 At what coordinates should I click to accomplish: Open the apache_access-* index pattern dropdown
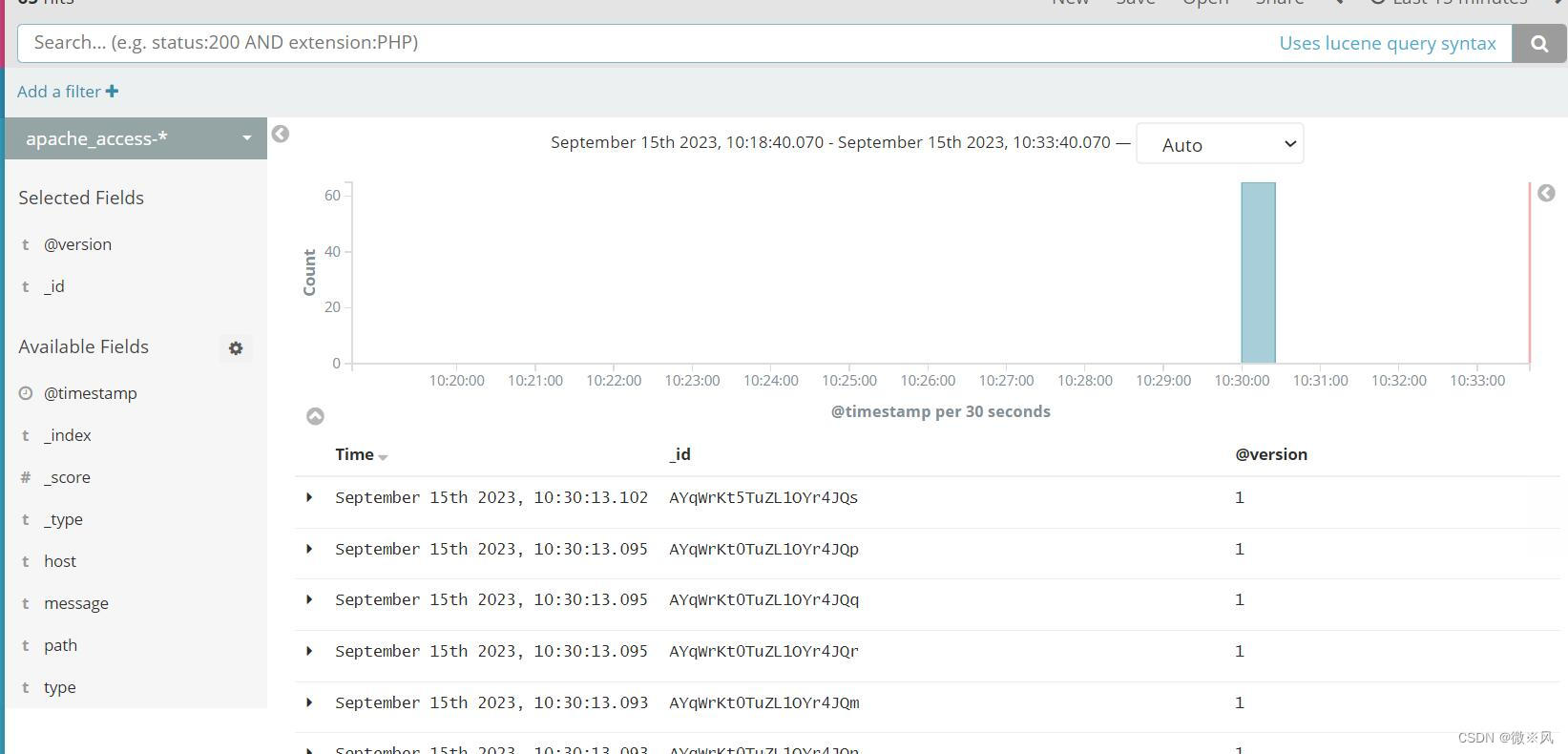pos(136,138)
